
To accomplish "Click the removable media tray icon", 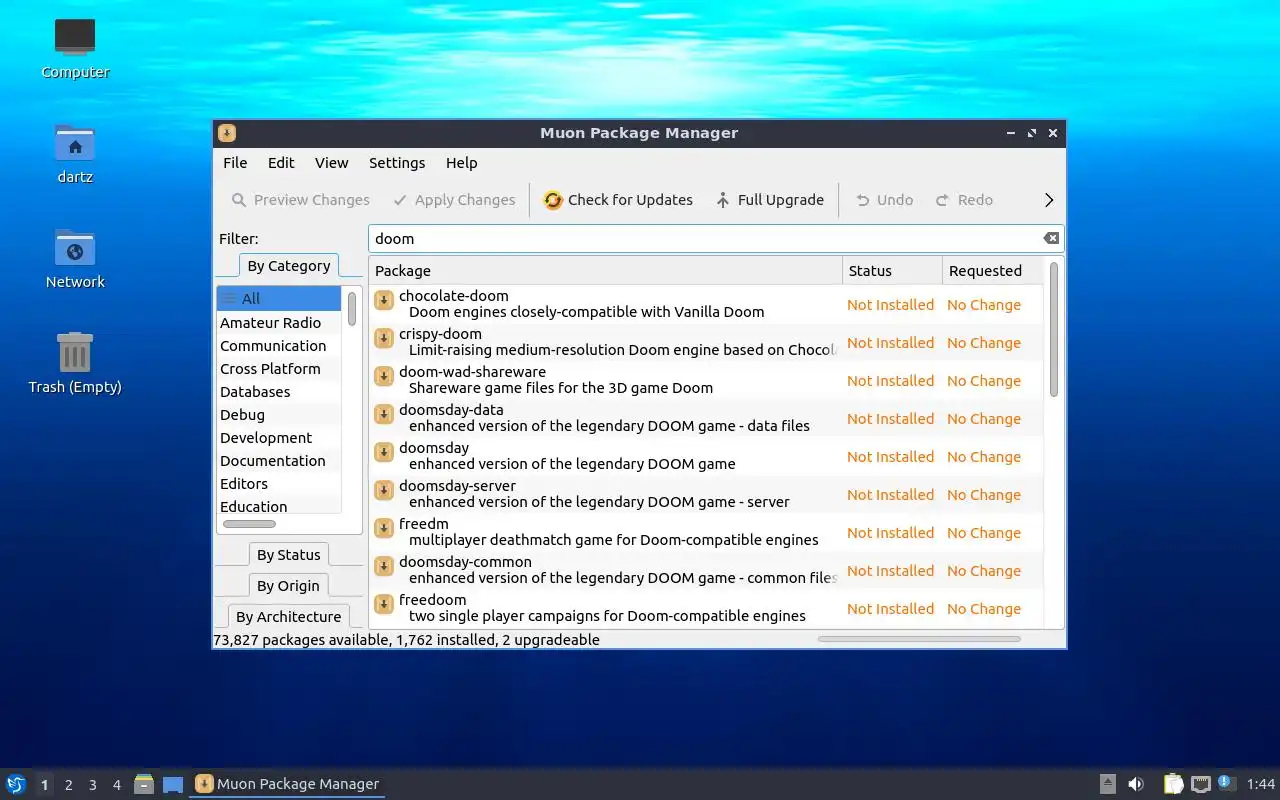I will point(1107,784).
